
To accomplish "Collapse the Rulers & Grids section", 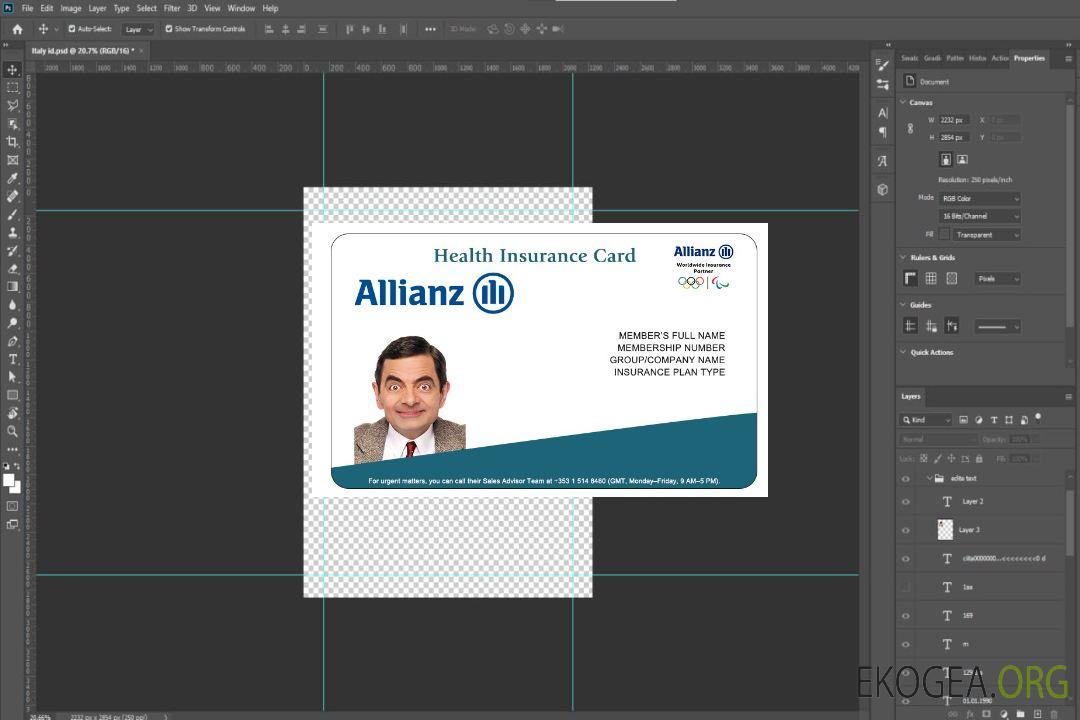I will [903, 257].
